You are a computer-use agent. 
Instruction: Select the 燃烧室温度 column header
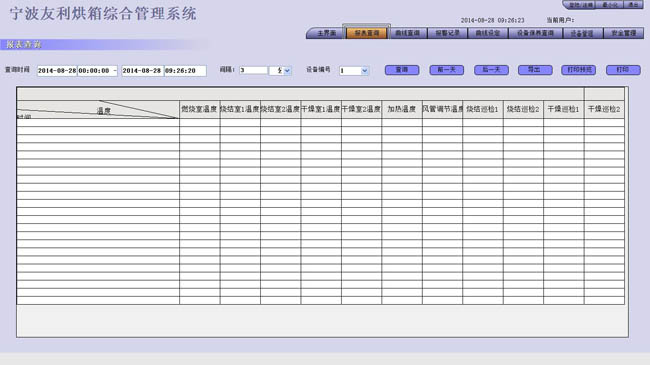(x=199, y=110)
